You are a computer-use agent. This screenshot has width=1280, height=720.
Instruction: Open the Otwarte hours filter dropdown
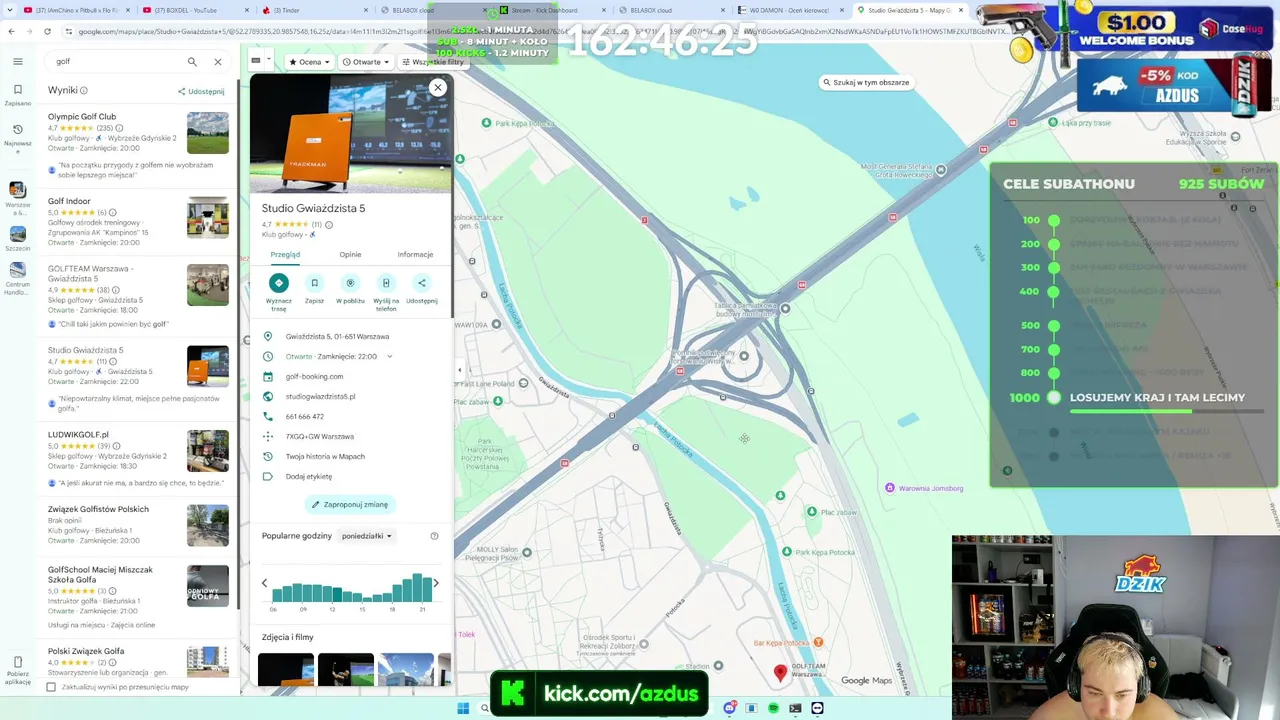click(x=366, y=62)
